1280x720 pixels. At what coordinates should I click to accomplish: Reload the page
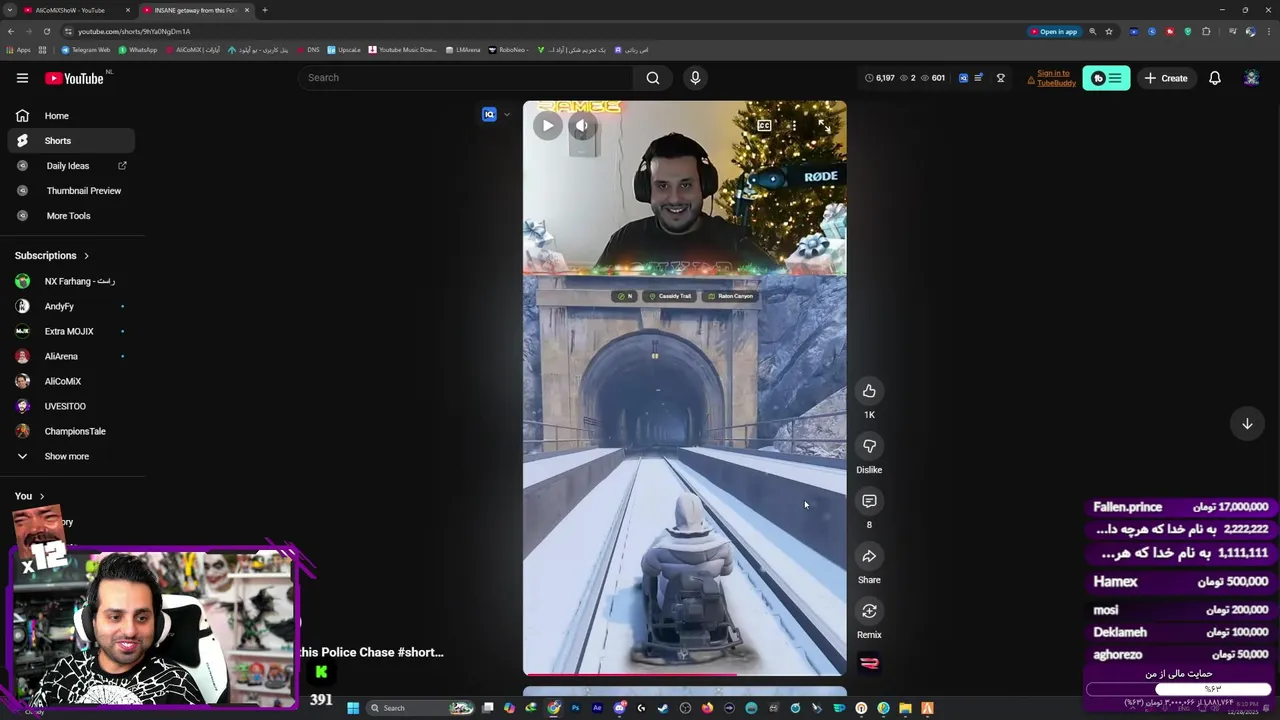(46, 31)
